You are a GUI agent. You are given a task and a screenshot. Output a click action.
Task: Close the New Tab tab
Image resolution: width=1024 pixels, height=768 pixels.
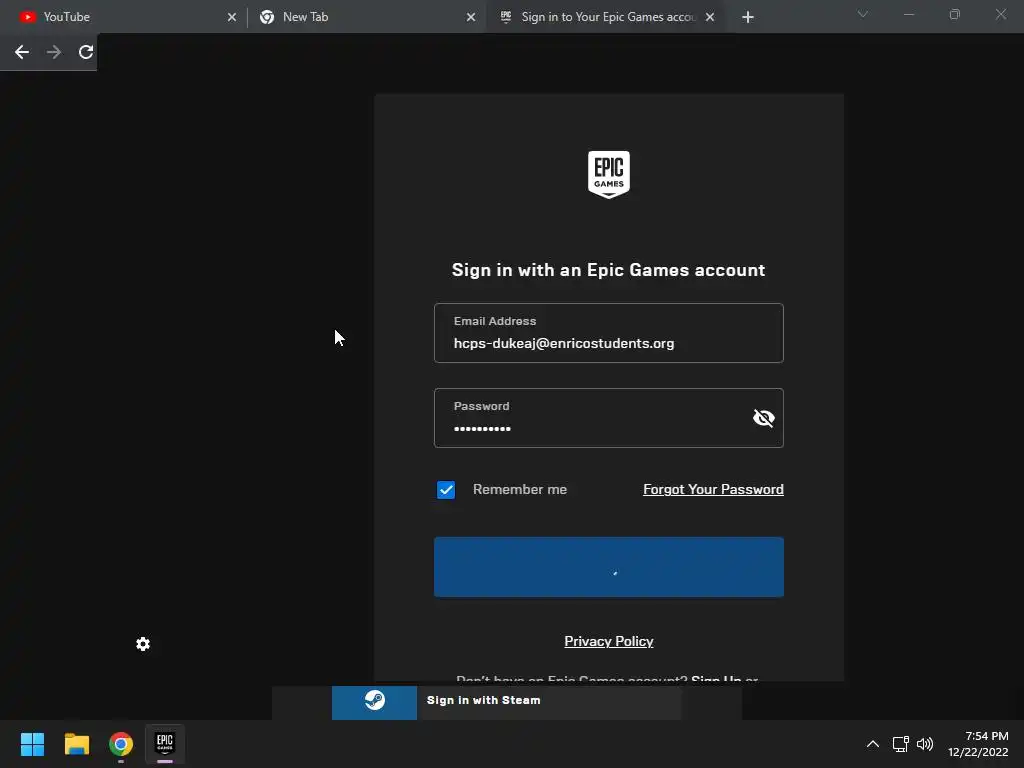point(471,17)
